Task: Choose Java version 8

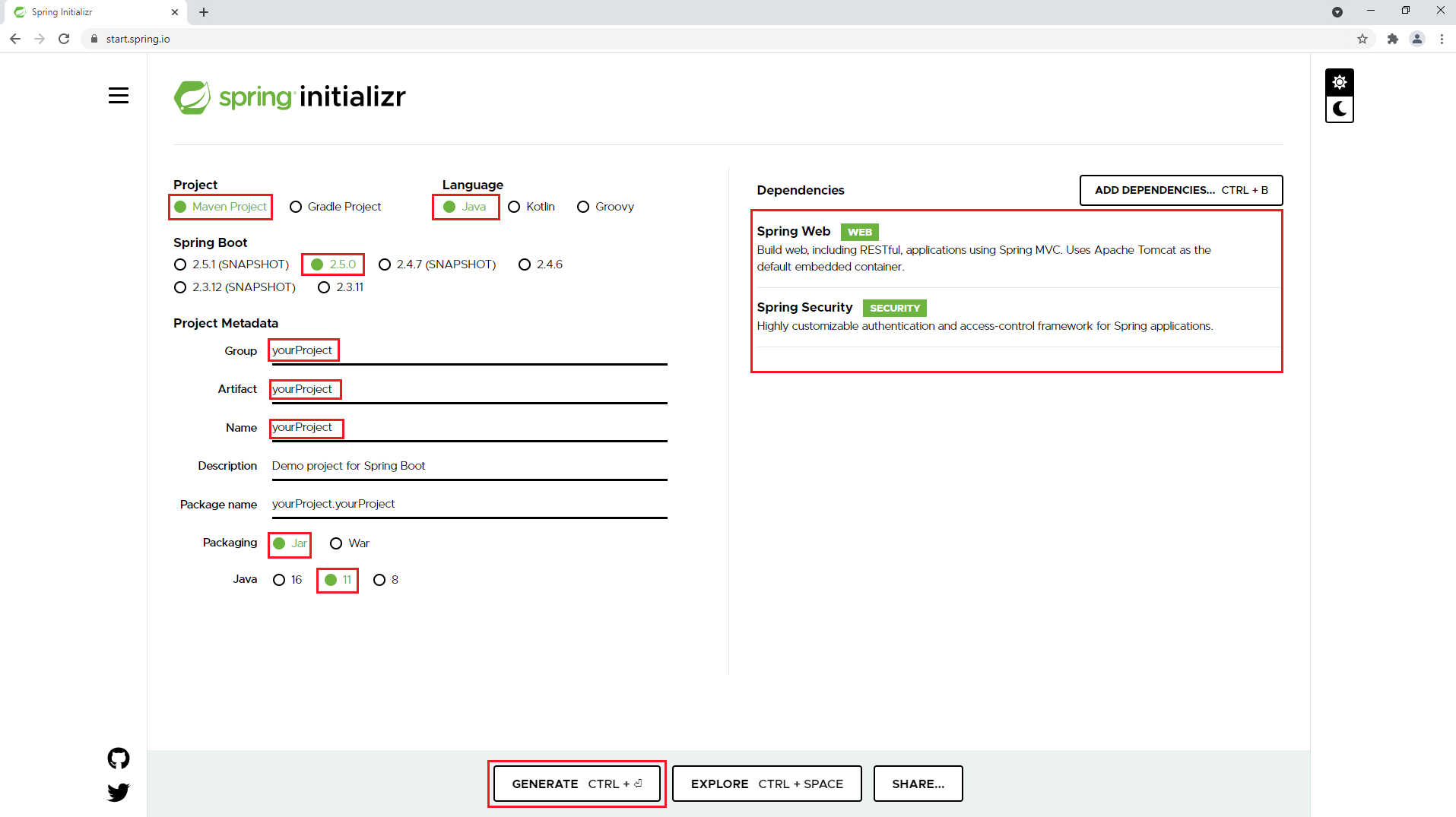Action: [386, 580]
